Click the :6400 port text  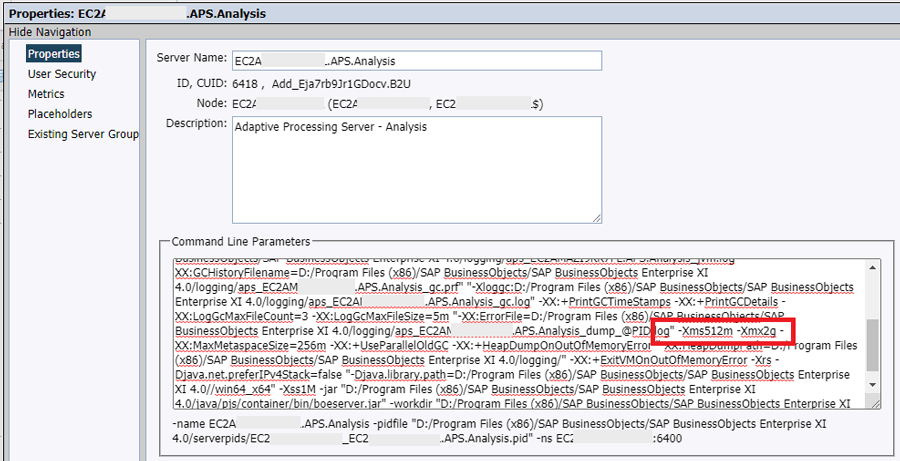click(668, 439)
